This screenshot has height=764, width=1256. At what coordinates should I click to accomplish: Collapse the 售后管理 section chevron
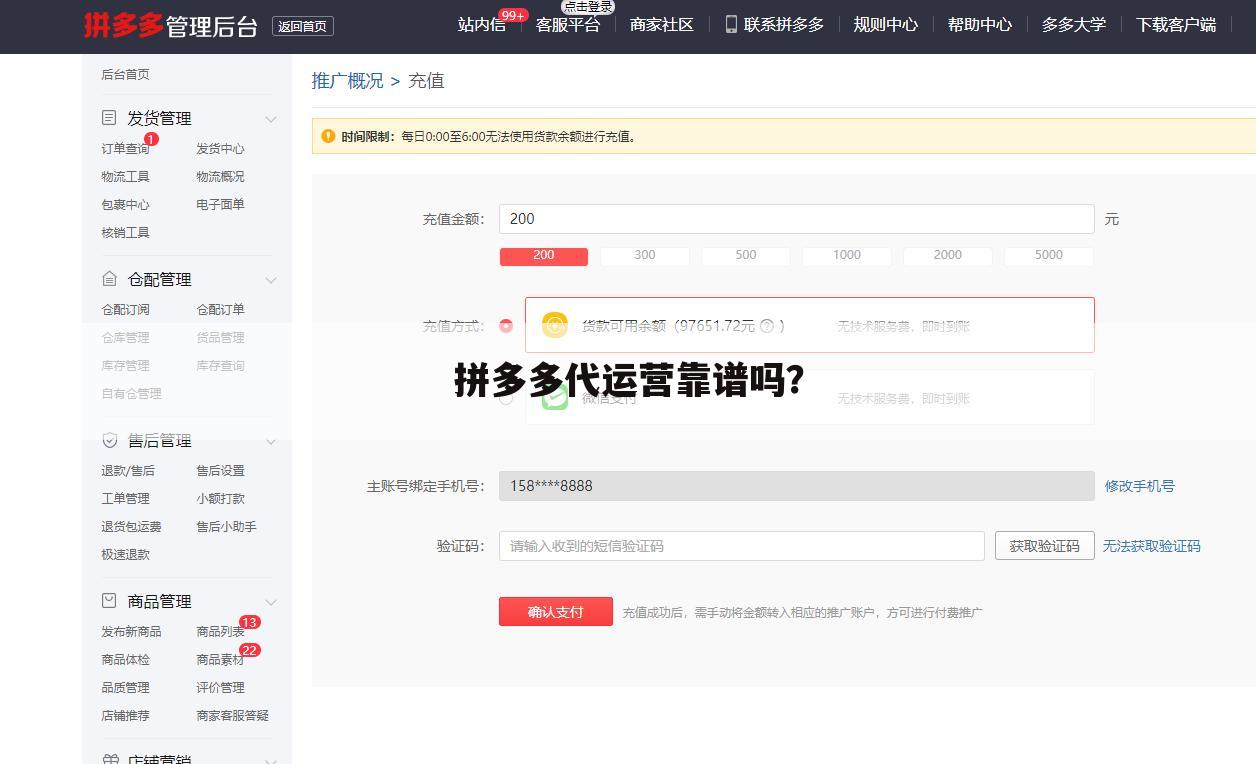[x=271, y=441]
